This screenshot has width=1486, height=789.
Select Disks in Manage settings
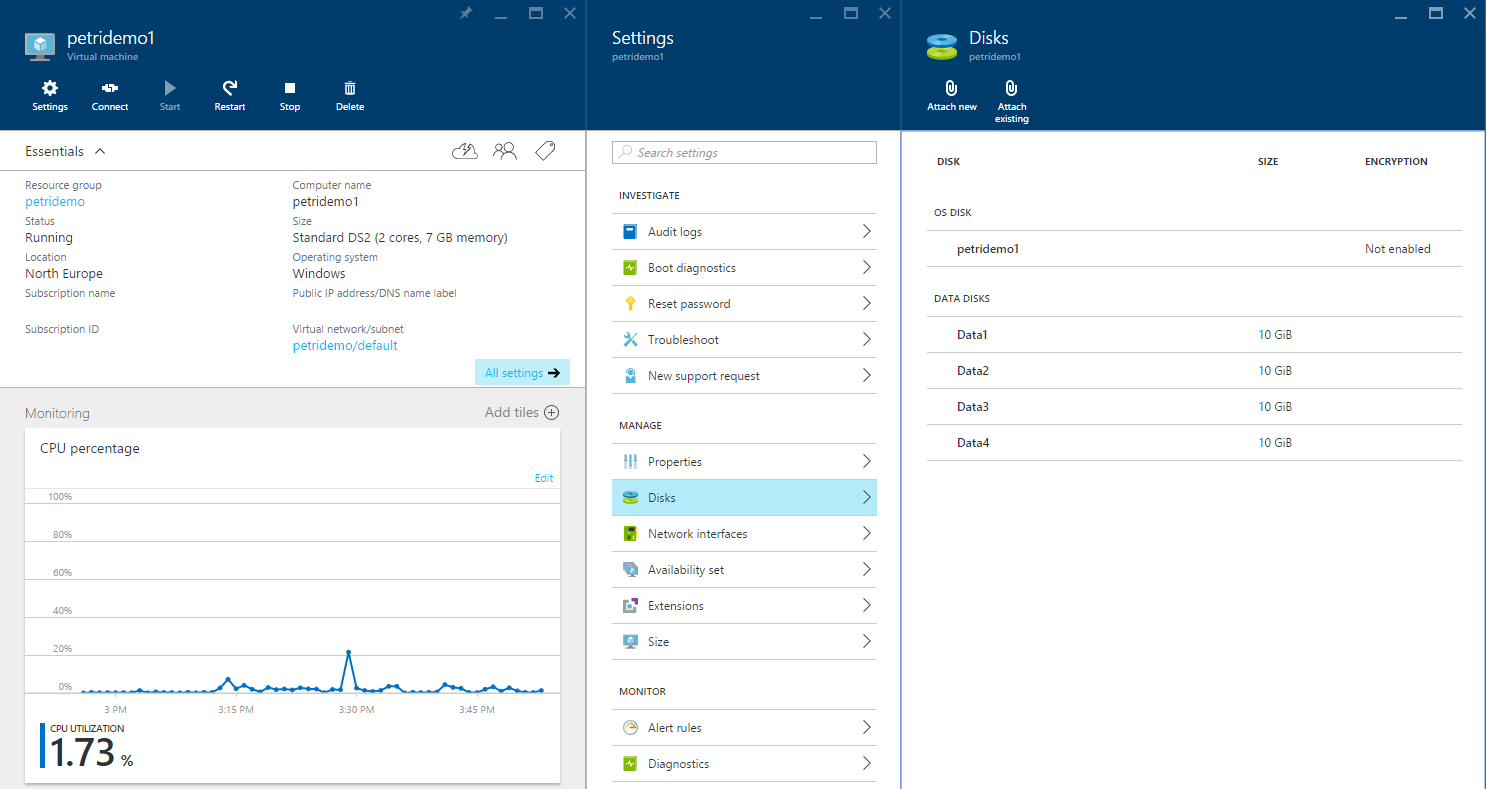[x=744, y=497]
